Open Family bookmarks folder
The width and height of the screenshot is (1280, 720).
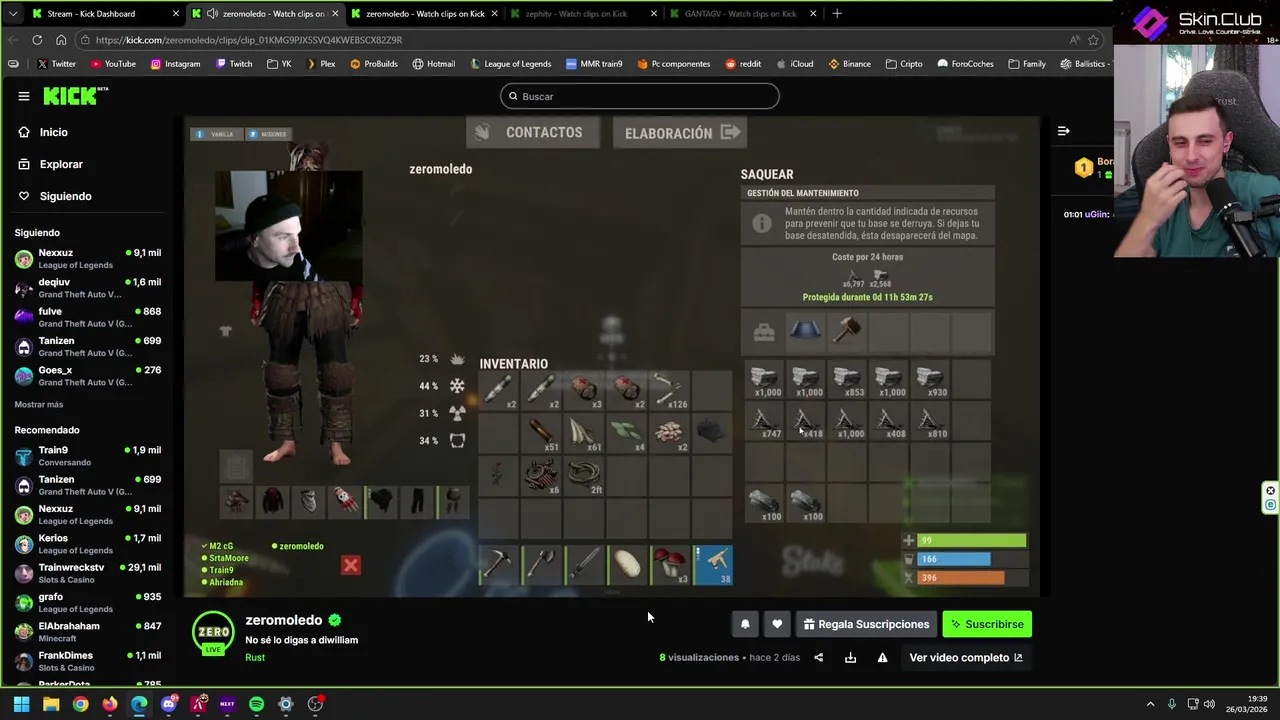(x=1027, y=64)
